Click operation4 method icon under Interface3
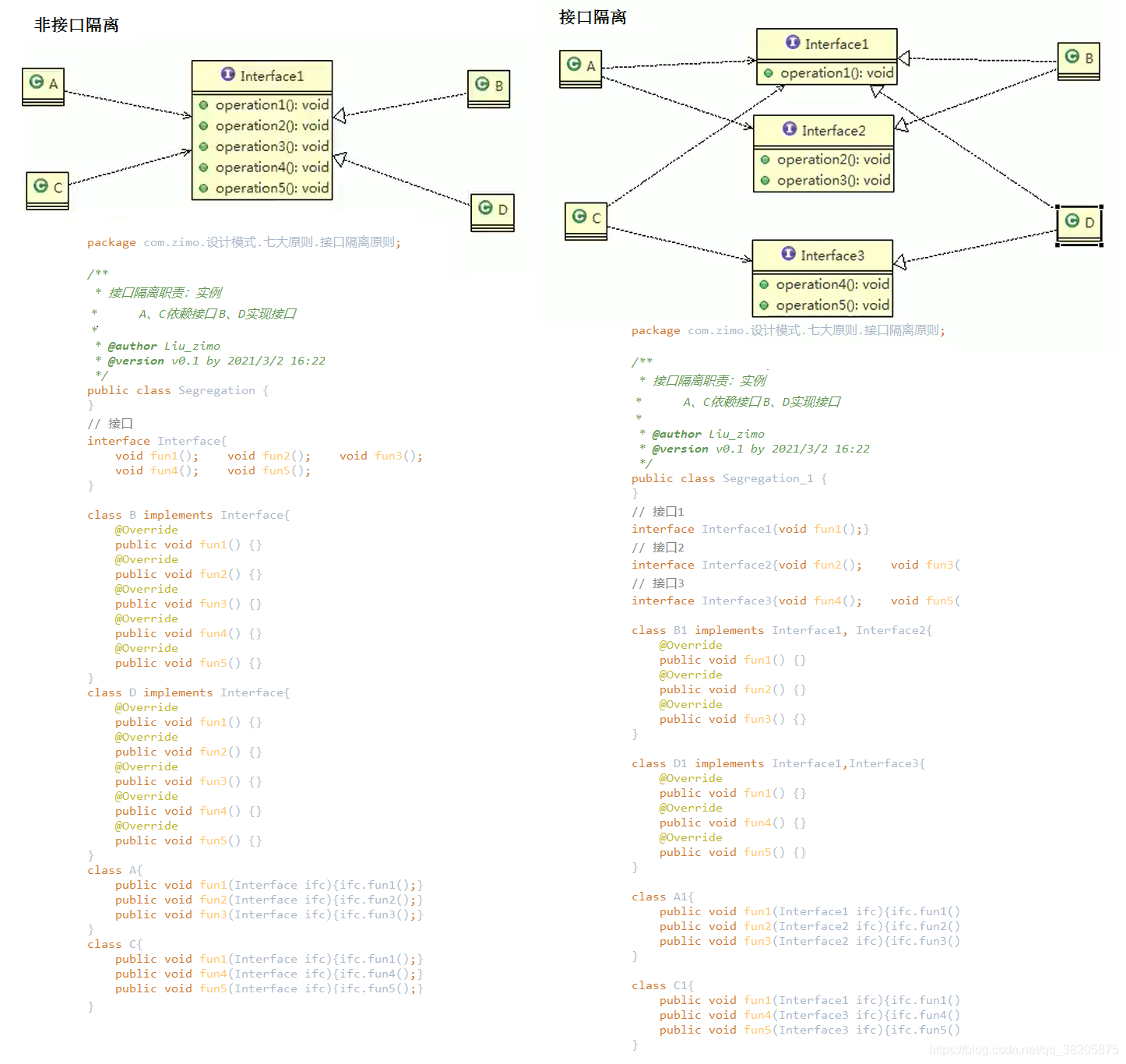 pyautogui.click(x=764, y=285)
